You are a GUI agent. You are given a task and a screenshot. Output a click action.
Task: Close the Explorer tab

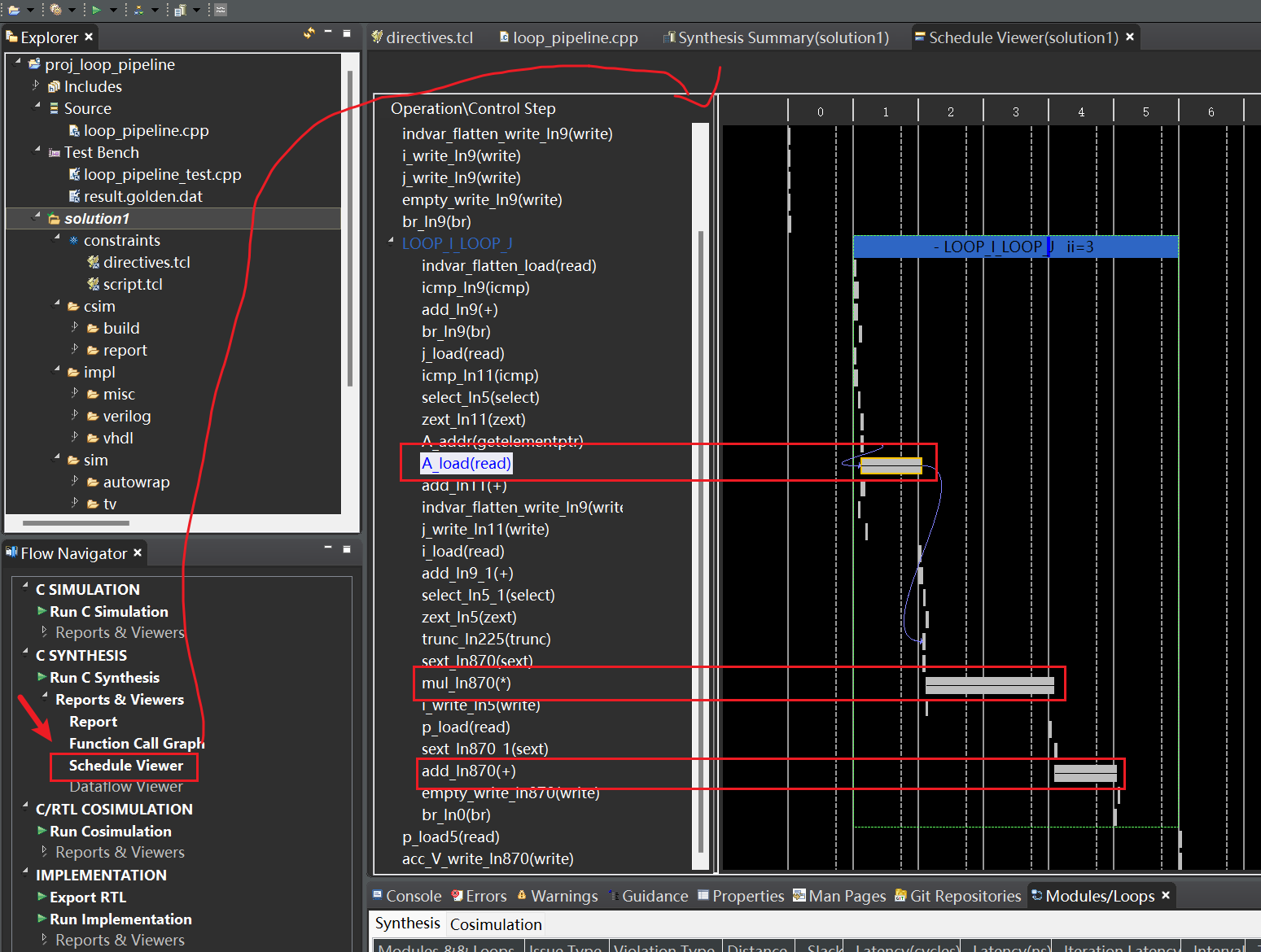(x=89, y=37)
